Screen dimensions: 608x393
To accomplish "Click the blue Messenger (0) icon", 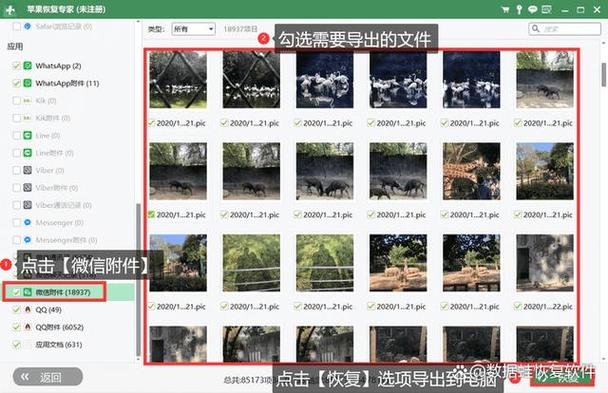I will [x=27, y=222].
